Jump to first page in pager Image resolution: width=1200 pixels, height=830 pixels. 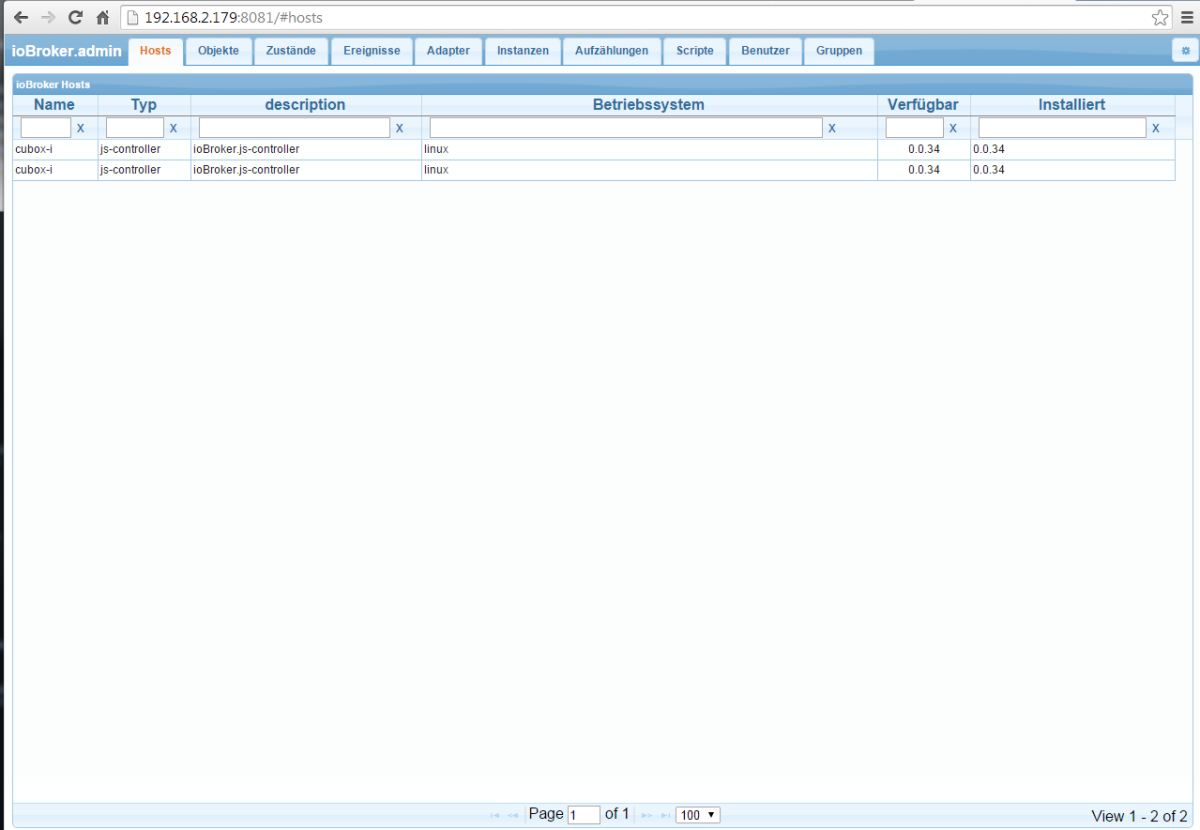click(x=495, y=816)
